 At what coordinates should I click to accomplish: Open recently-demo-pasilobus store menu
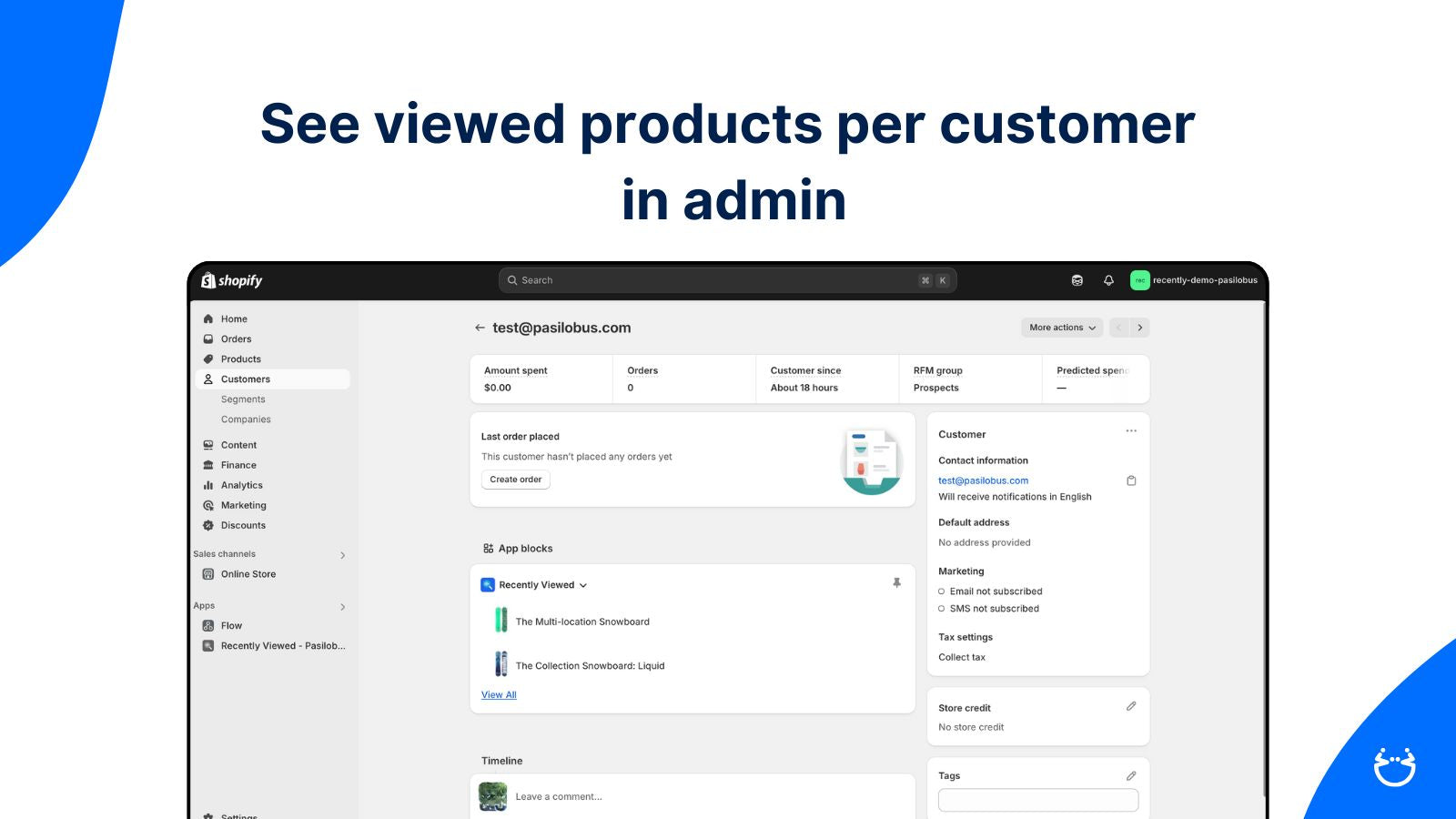pyautogui.click(x=1194, y=280)
